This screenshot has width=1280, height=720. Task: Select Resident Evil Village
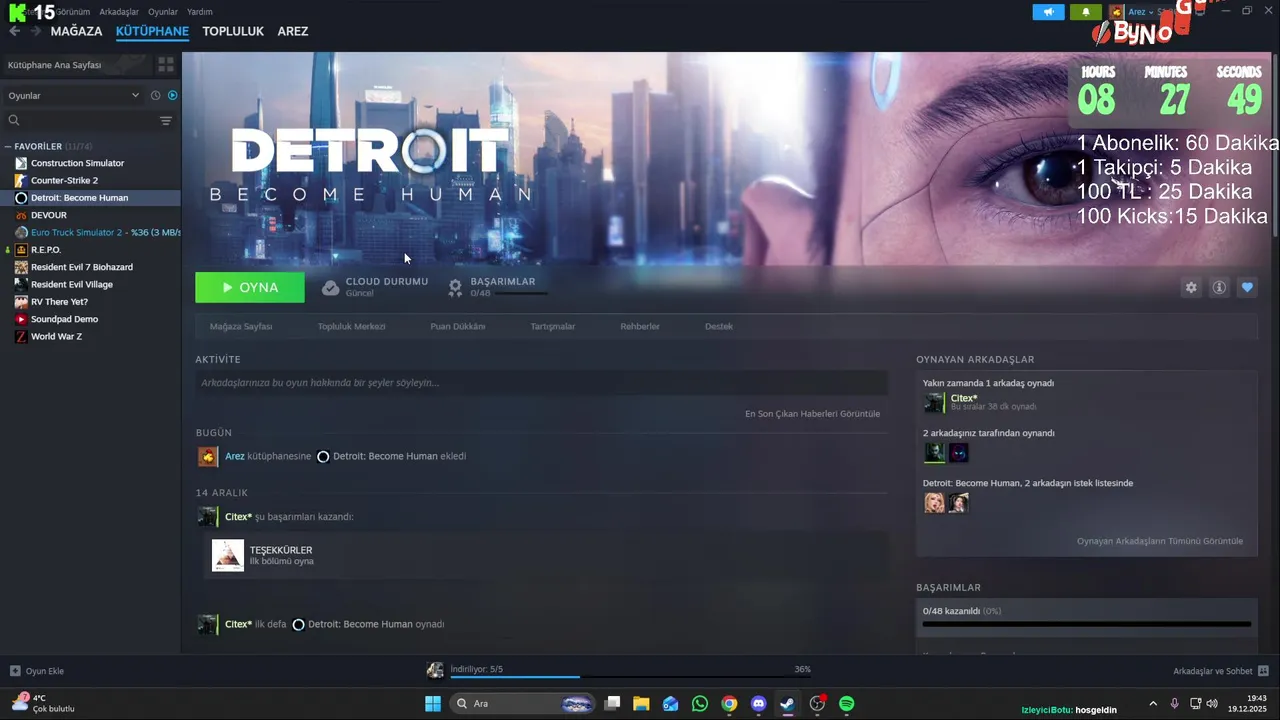pyautogui.click(x=72, y=284)
